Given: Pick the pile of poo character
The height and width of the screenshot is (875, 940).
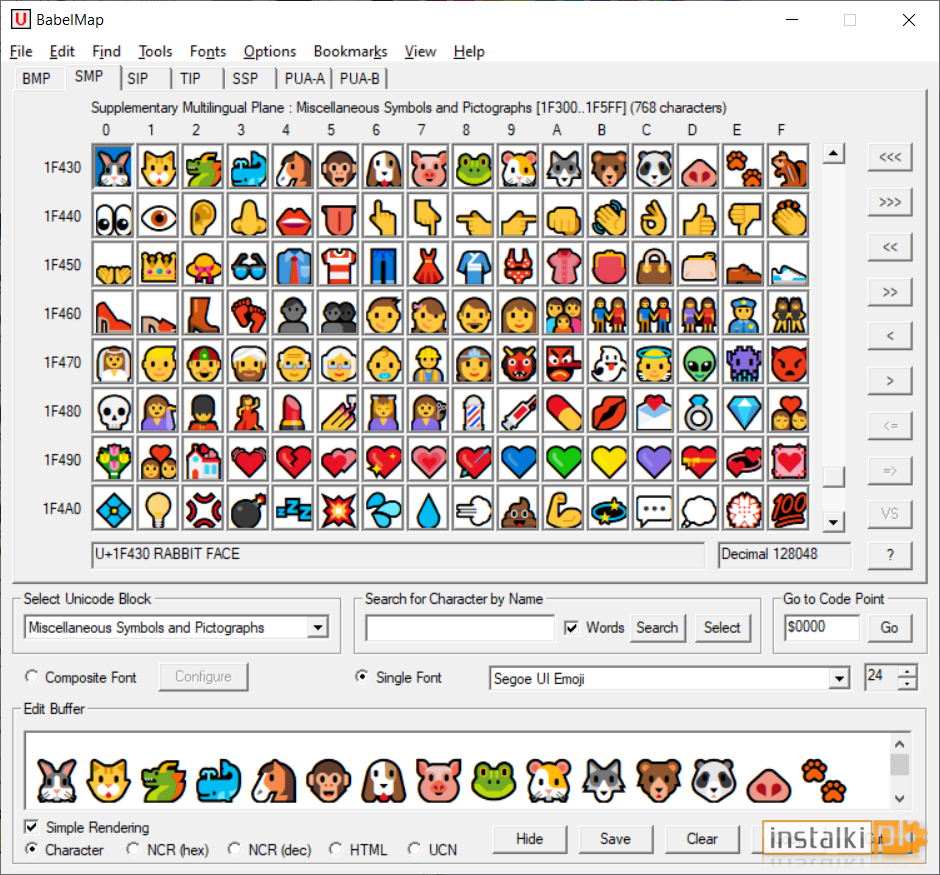Looking at the screenshot, I should click(x=519, y=509).
